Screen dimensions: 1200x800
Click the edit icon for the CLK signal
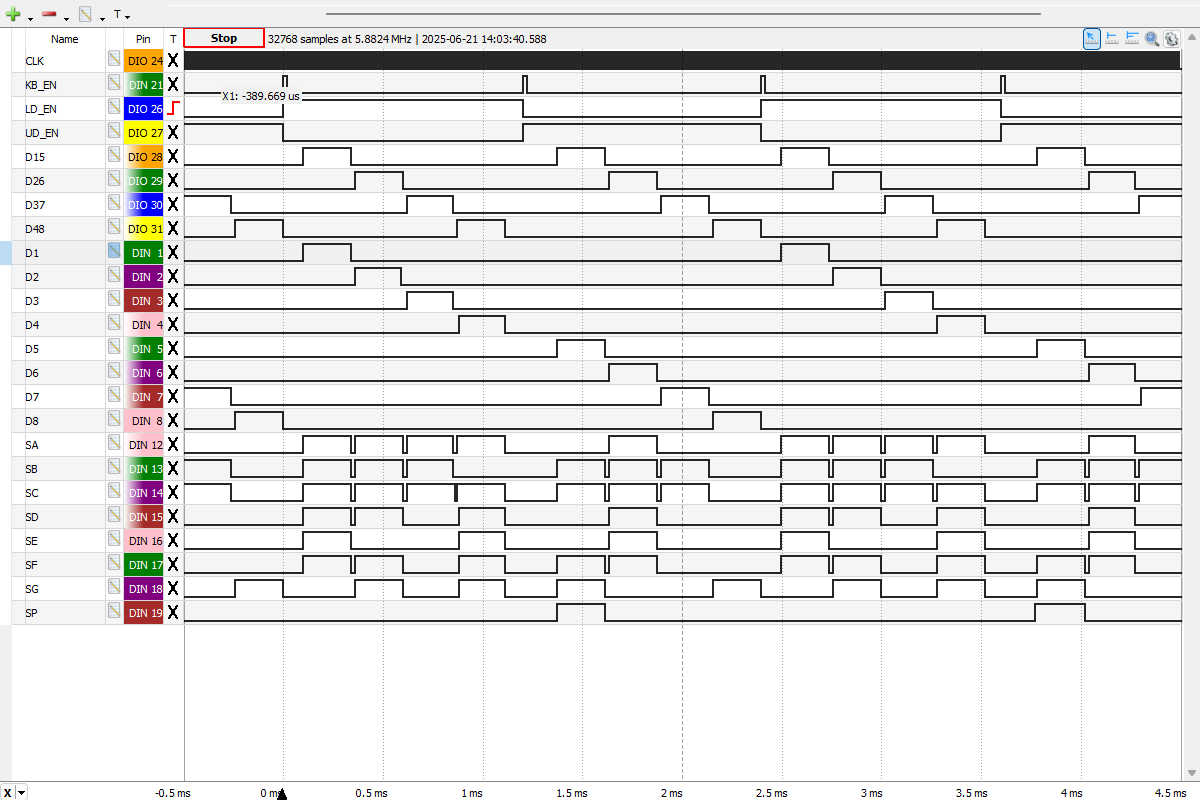[x=115, y=60]
